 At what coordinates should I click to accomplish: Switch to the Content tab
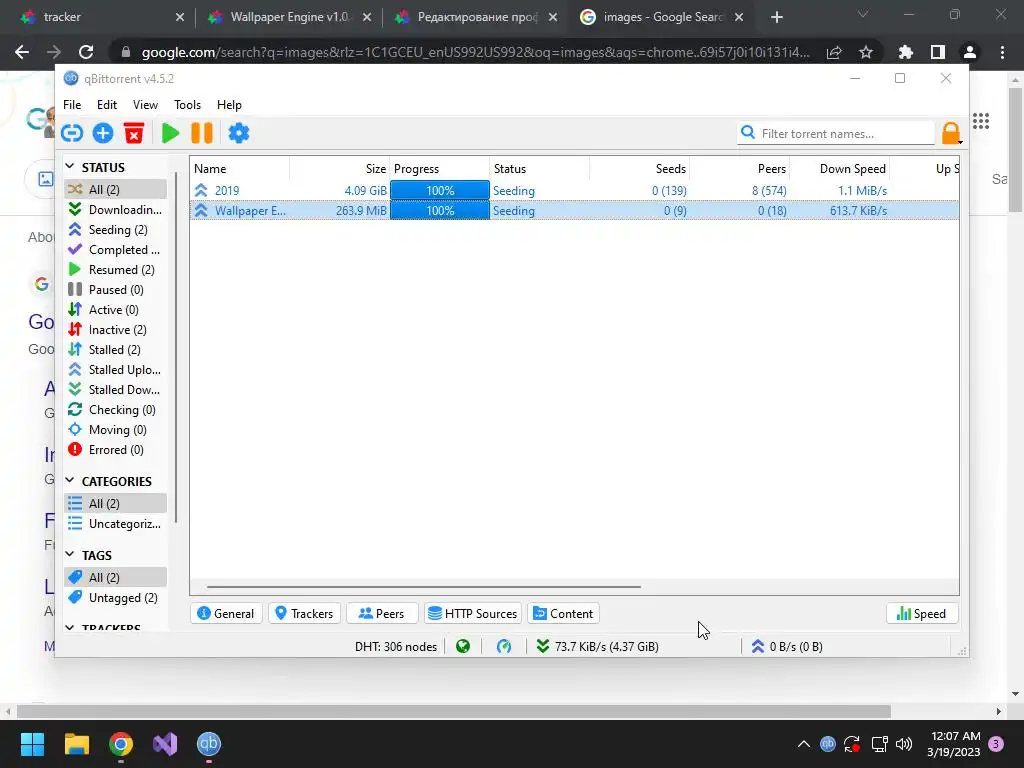(564, 614)
